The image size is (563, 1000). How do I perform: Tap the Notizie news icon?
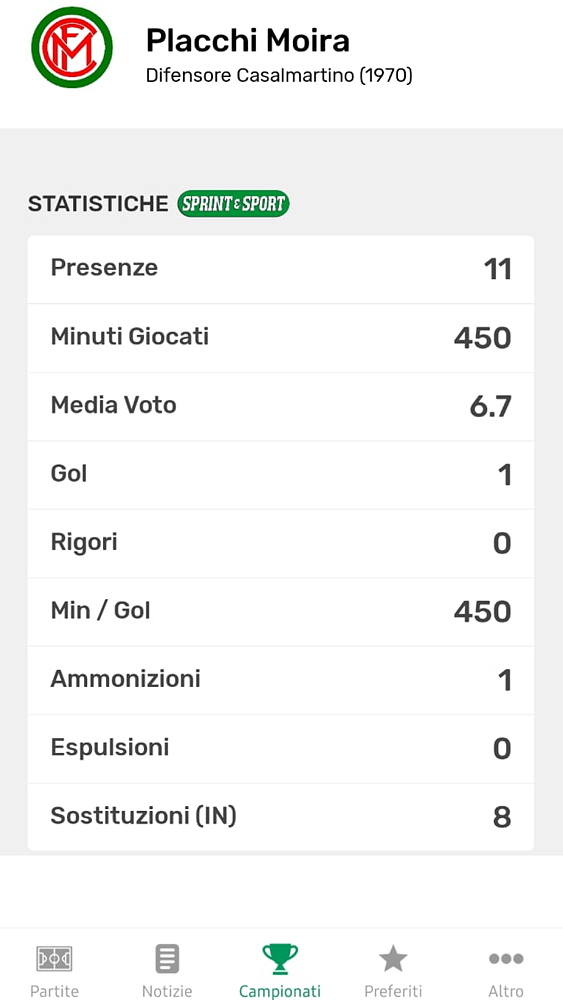tap(167, 958)
